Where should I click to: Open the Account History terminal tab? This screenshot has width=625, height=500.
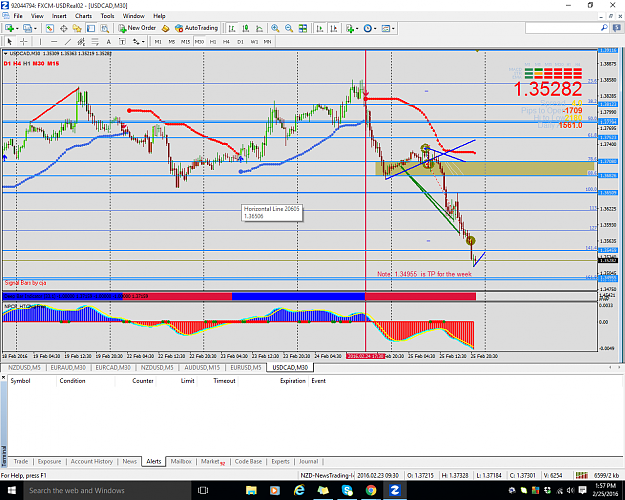[x=92, y=461]
